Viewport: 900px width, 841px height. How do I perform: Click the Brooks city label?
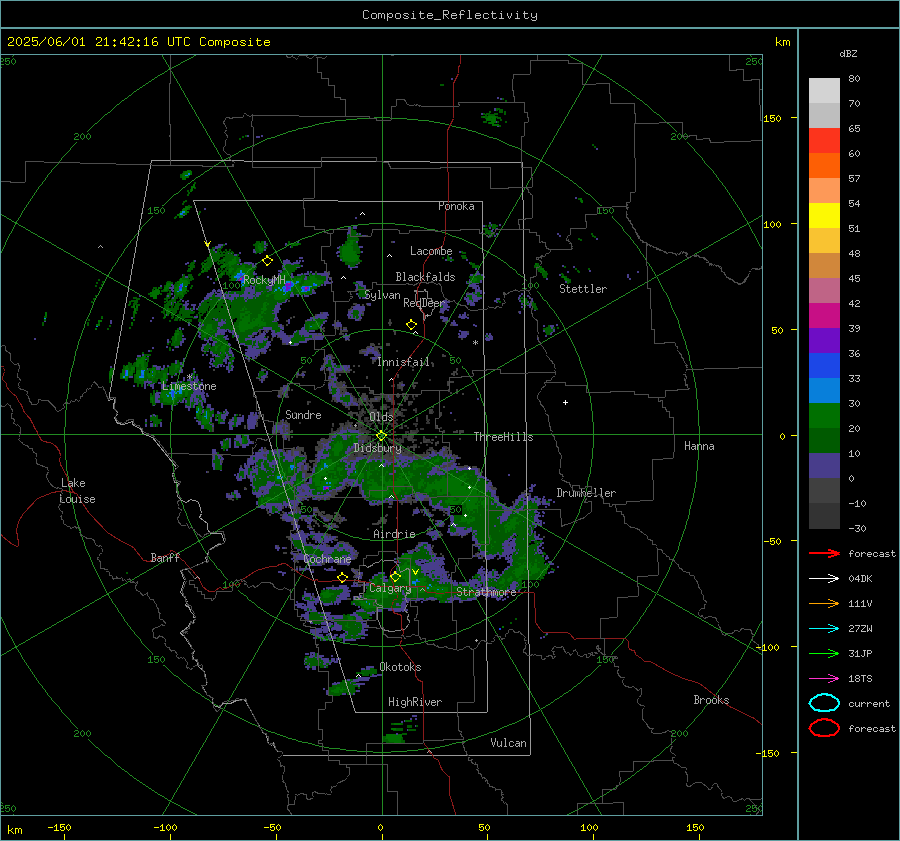711,700
